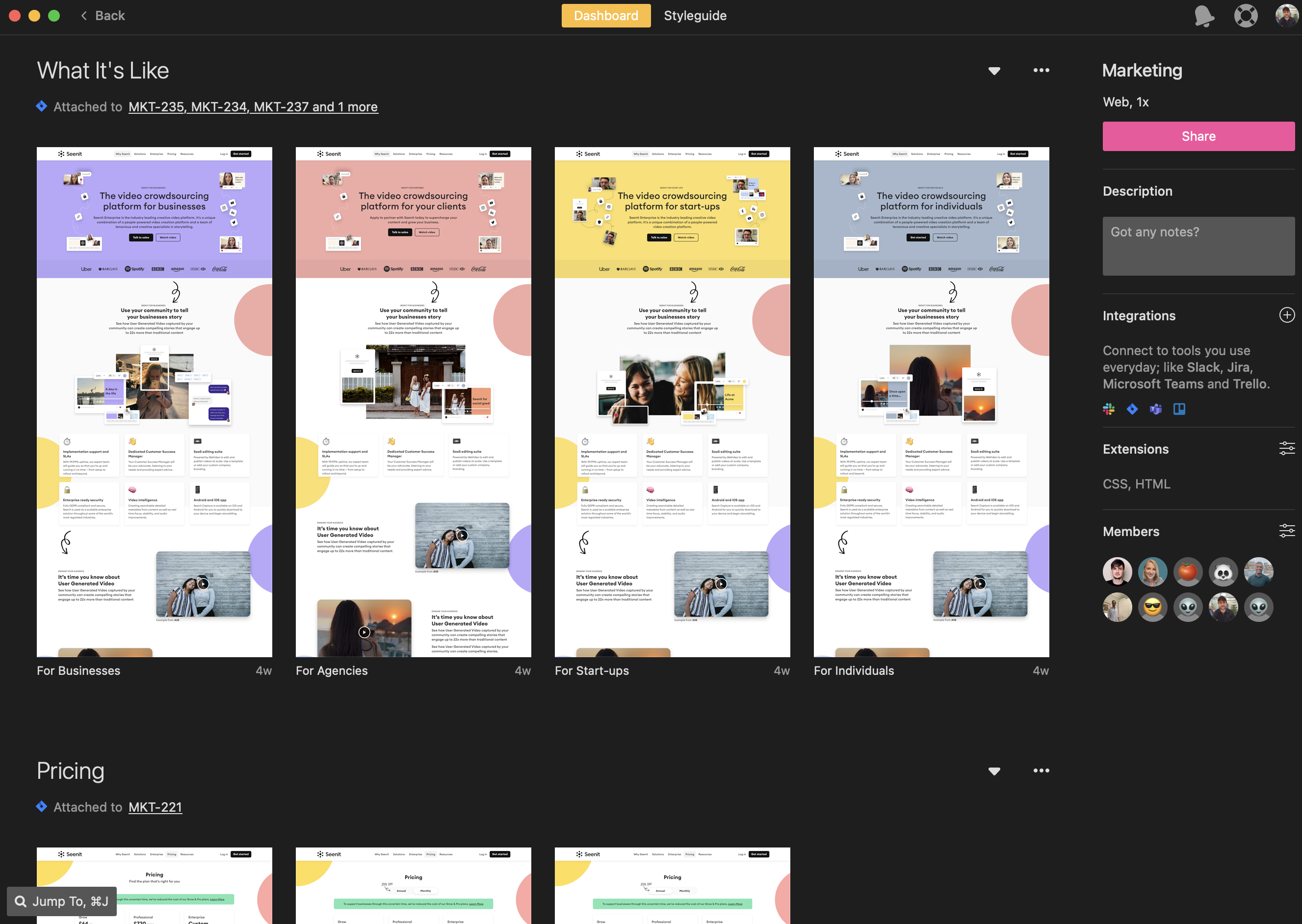The image size is (1302, 924).
Task: Click the Trello integration icon
Action: coord(1179,409)
